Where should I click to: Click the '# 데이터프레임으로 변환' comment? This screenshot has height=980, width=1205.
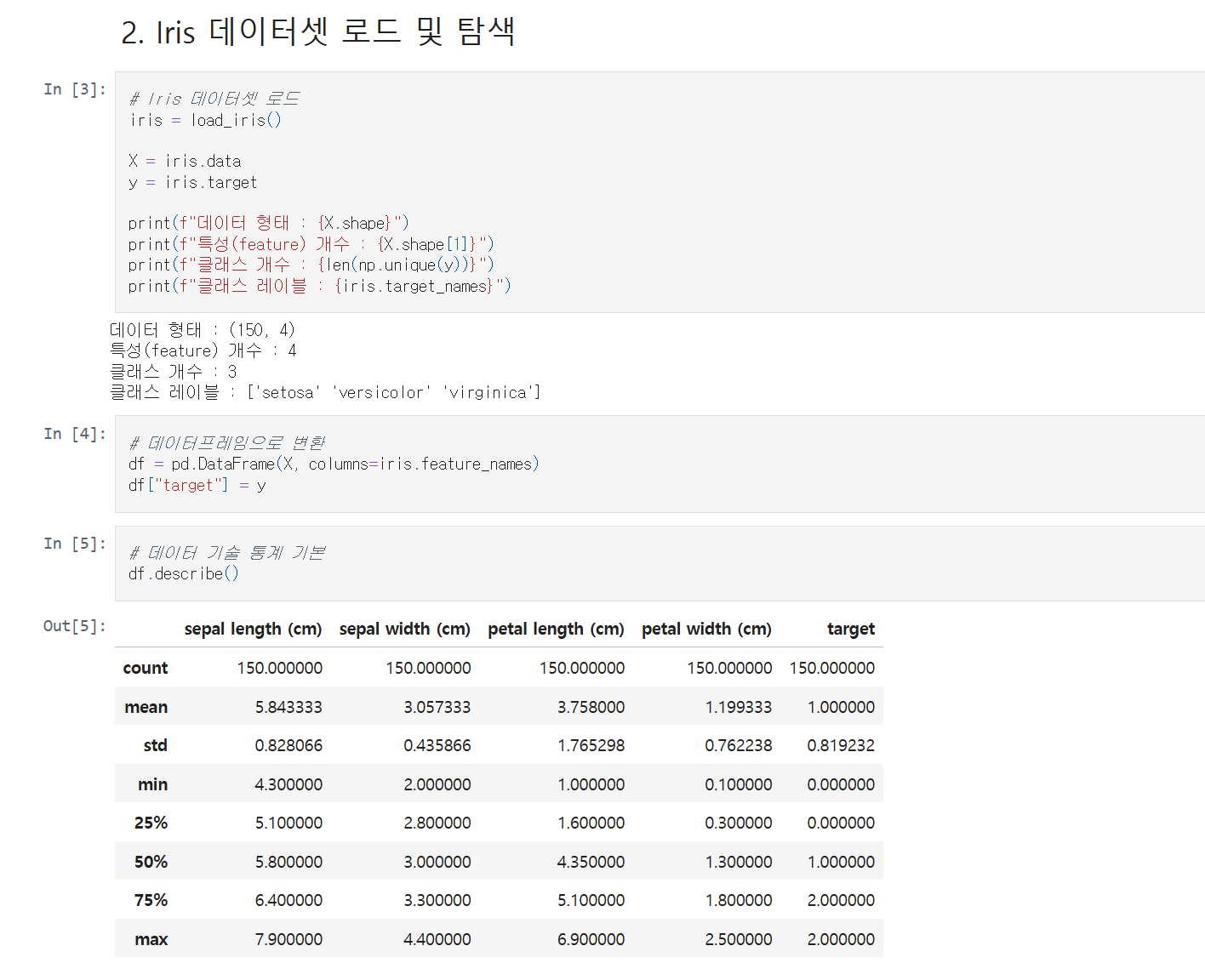tap(226, 443)
